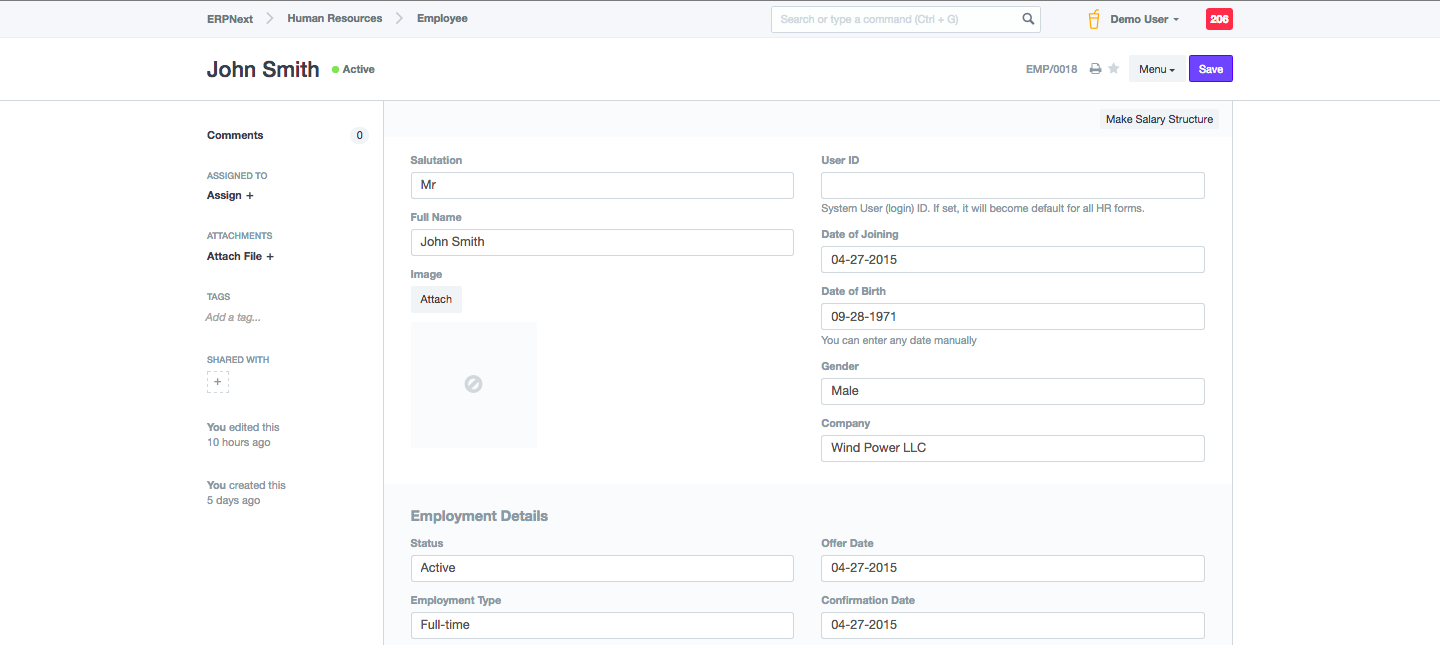The width and height of the screenshot is (1440, 645).
Task: Open the Employment Type field
Action: point(602,625)
